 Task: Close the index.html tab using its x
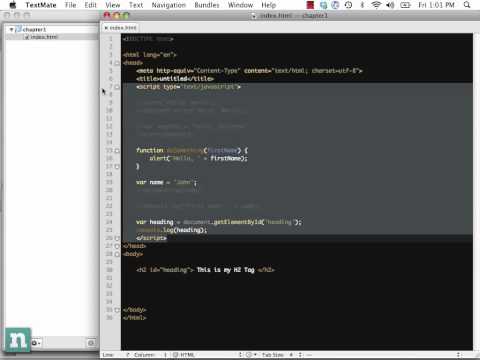[x=106, y=28]
